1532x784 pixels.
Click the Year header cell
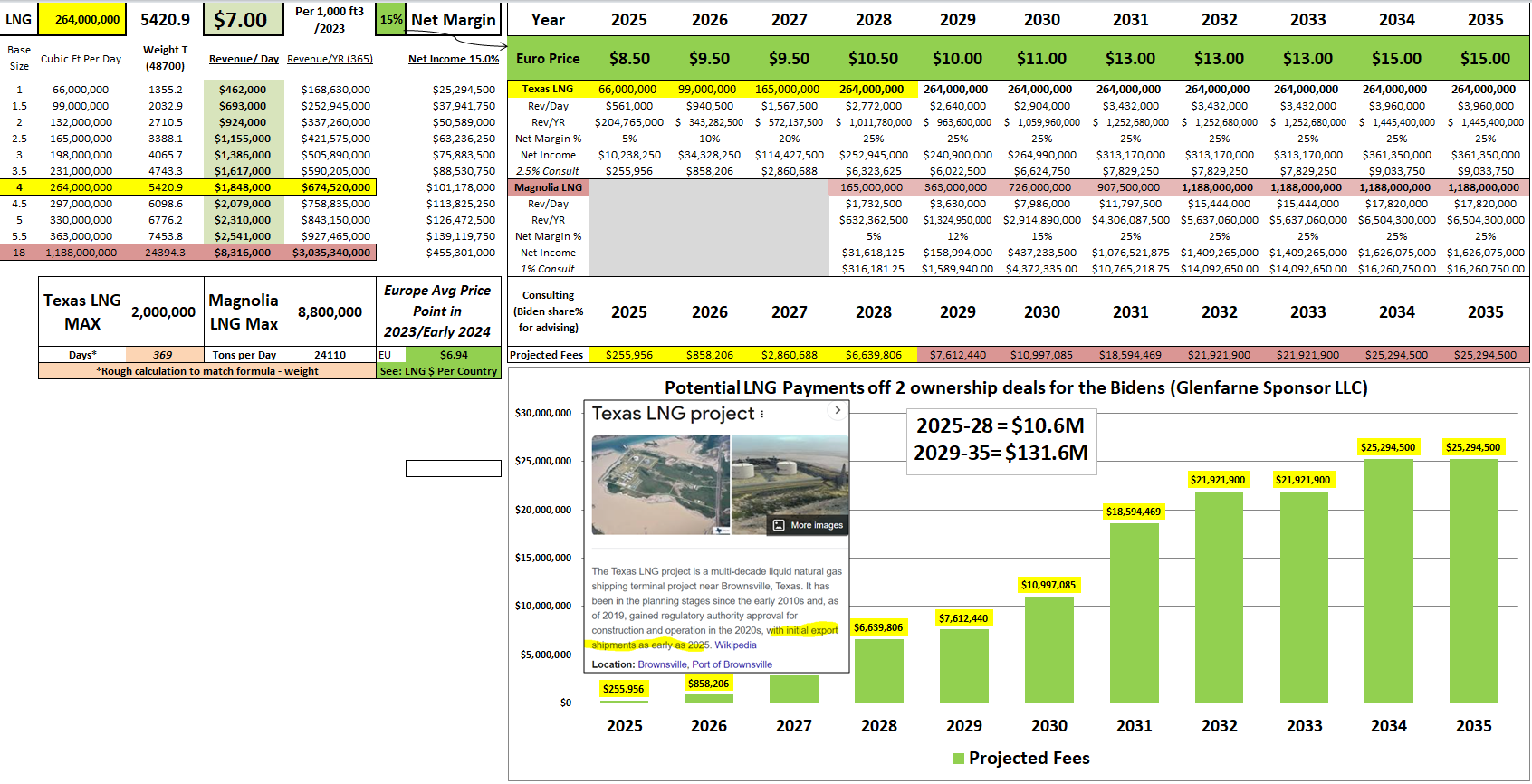point(548,20)
